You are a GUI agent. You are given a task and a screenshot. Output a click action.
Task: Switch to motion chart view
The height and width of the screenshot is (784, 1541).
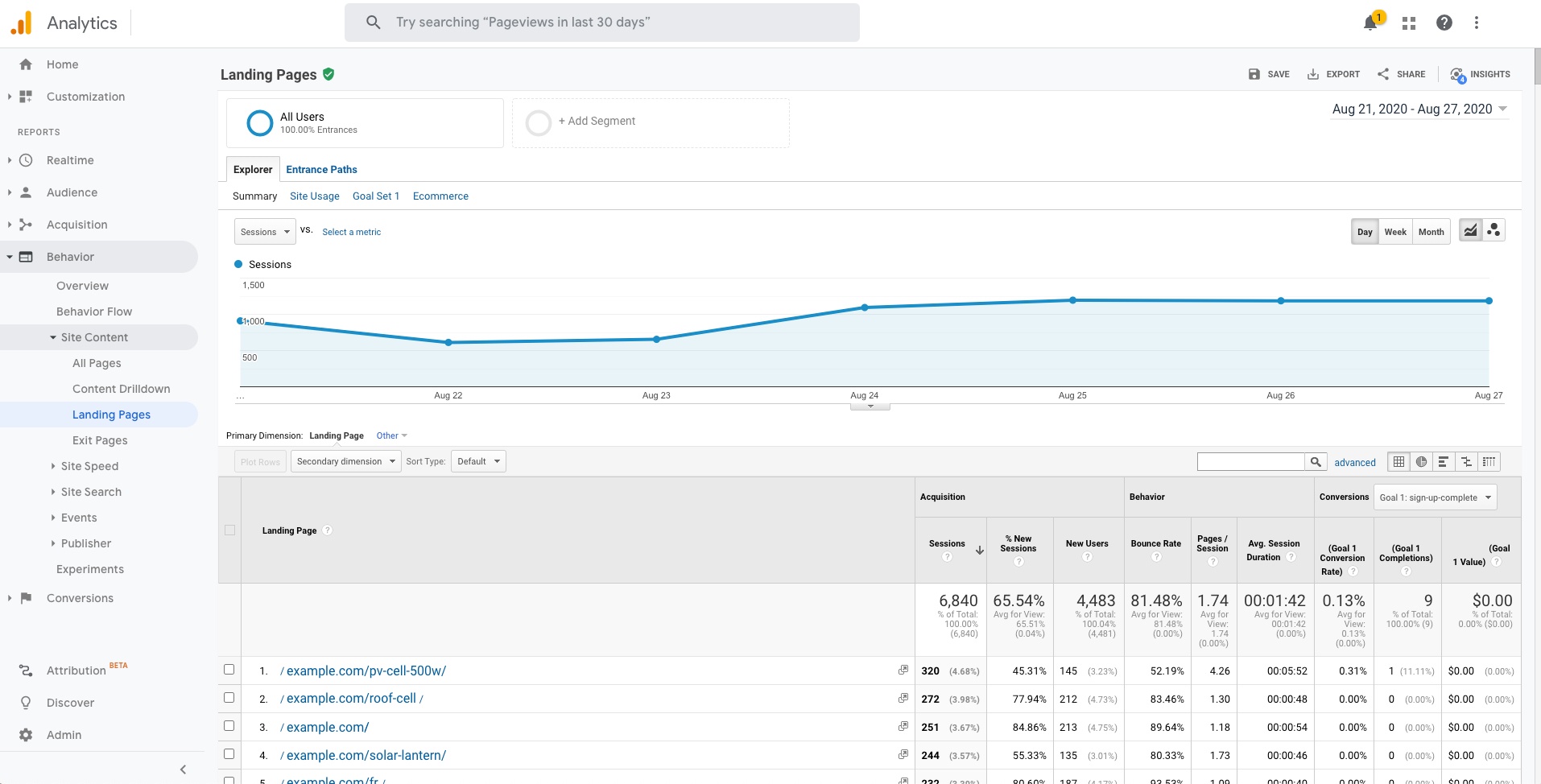(1493, 231)
